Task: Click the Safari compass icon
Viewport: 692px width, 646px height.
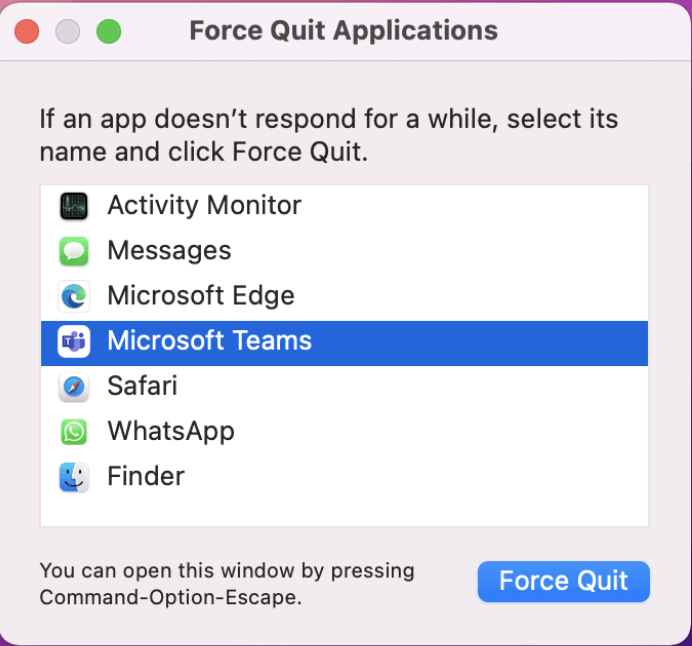Action: (x=74, y=387)
